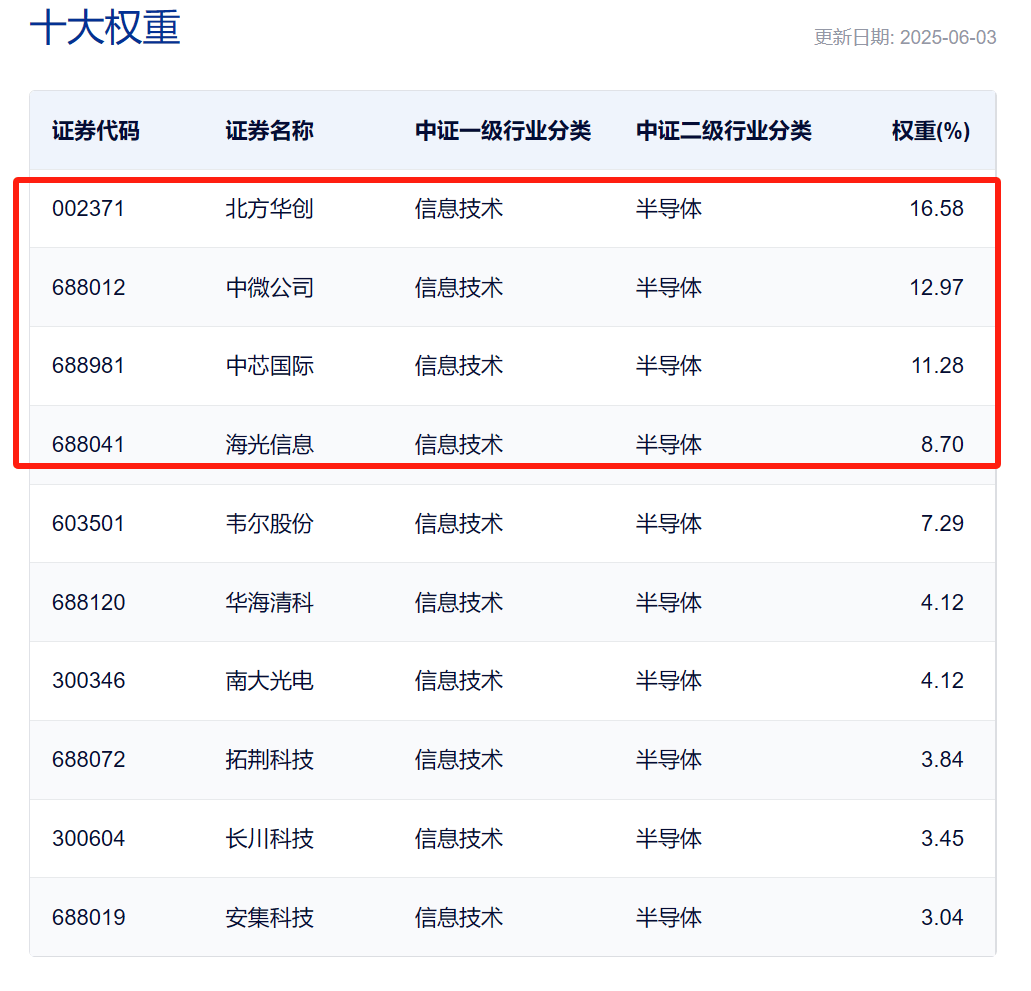Image resolution: width=1031 pixels, height=991 pixels.
Task: Click 半导体 in 北方华创 row
Action: tap(669, 208)
